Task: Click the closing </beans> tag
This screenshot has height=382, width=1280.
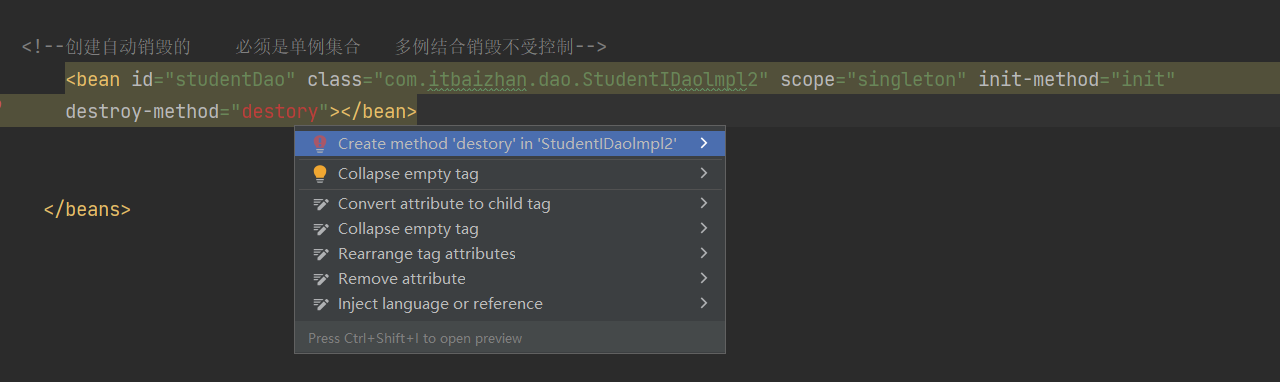Action: [x=87, y=210]
